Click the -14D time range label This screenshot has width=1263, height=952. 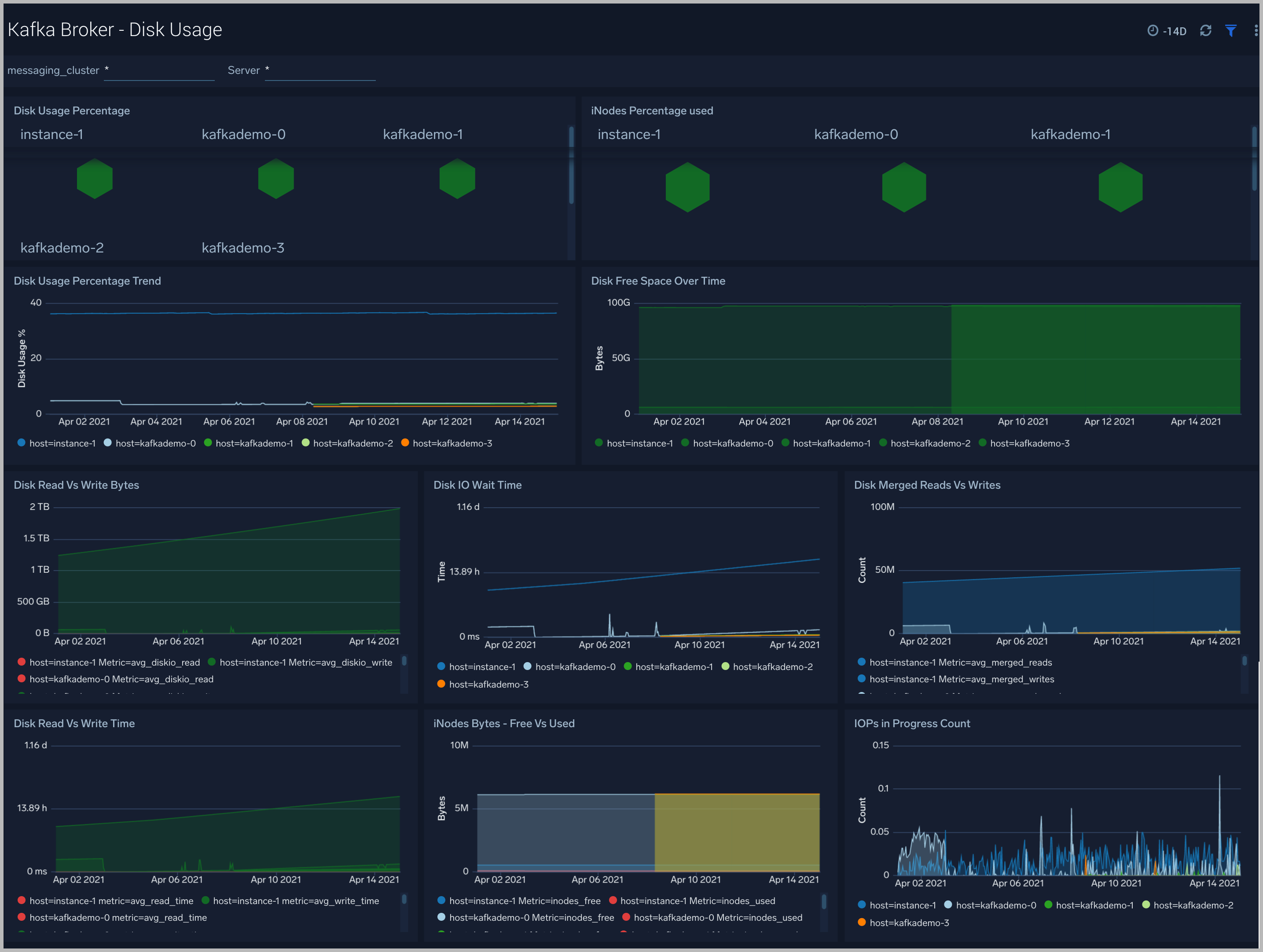(1173, 30)
